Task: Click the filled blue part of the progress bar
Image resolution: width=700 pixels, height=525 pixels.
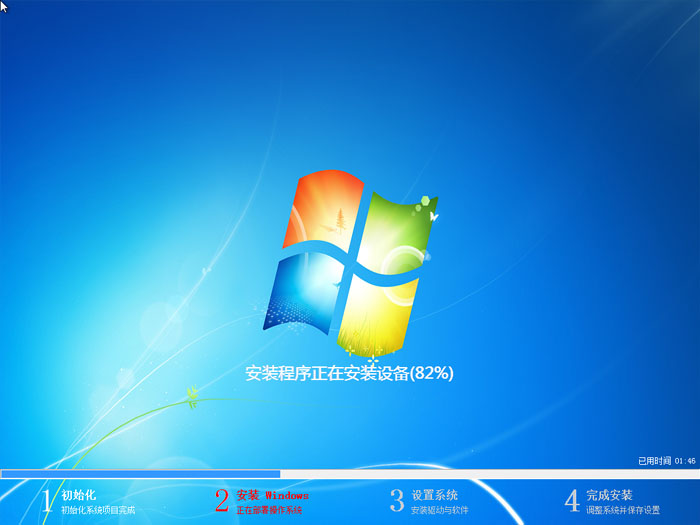Action: click(140, 474)
